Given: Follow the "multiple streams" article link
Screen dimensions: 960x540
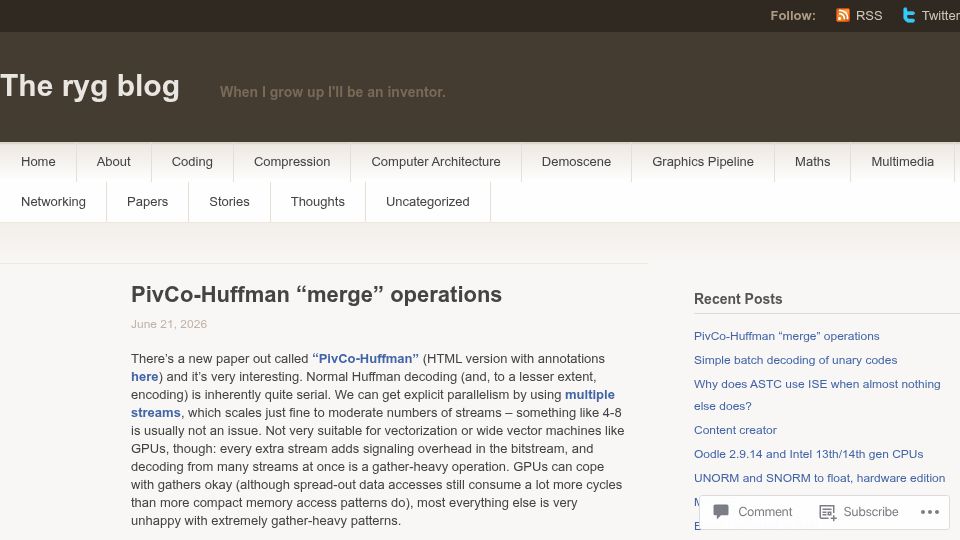Looking at the screenshot, I should [x=373, y=403].
